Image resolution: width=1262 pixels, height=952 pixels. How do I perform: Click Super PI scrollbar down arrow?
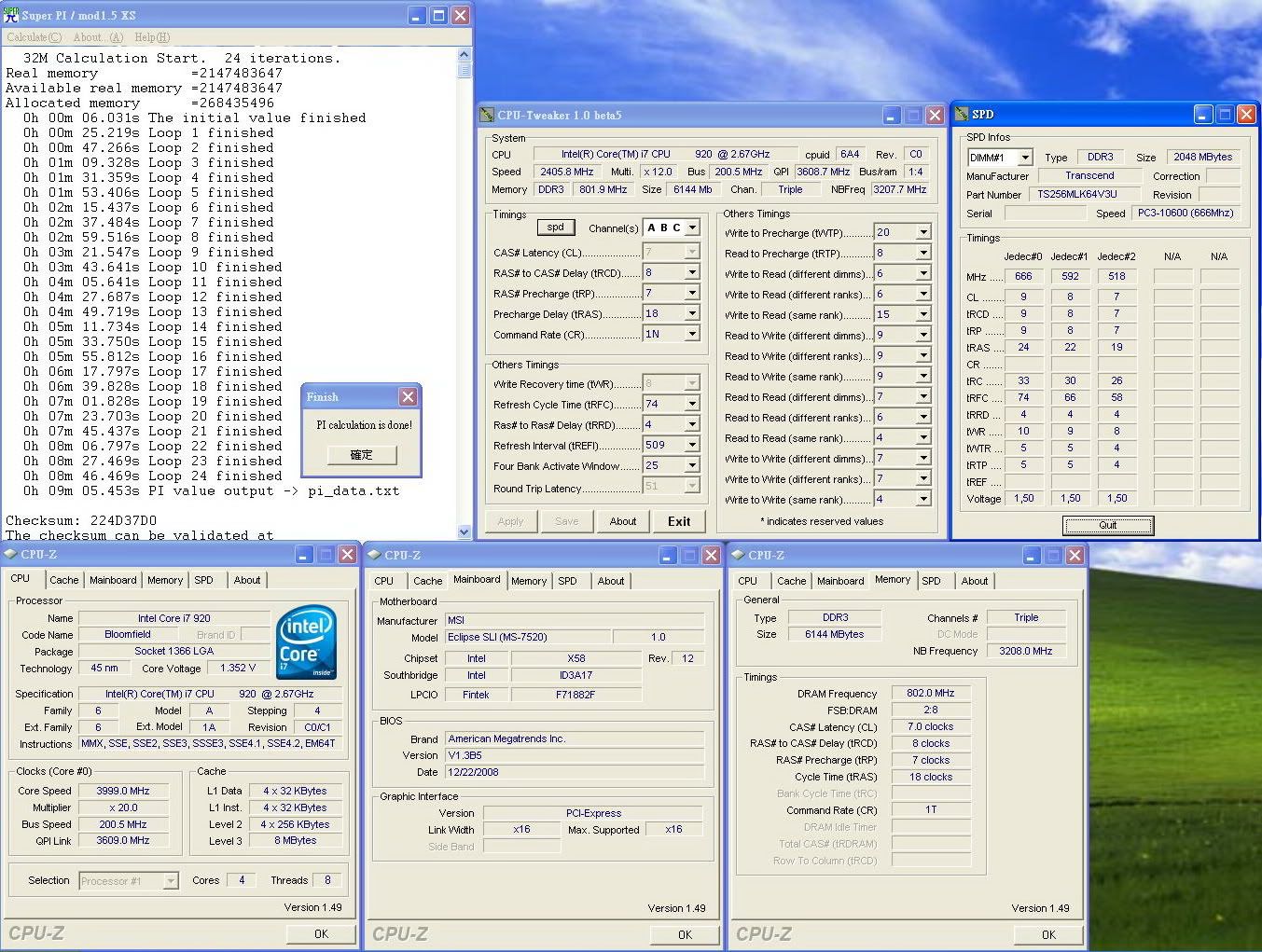point(465,531)
